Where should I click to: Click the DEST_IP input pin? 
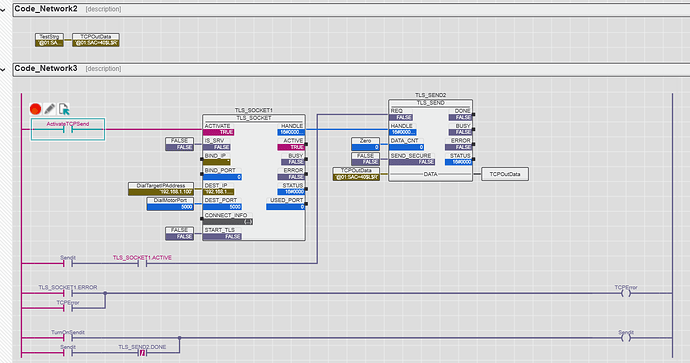218,189
